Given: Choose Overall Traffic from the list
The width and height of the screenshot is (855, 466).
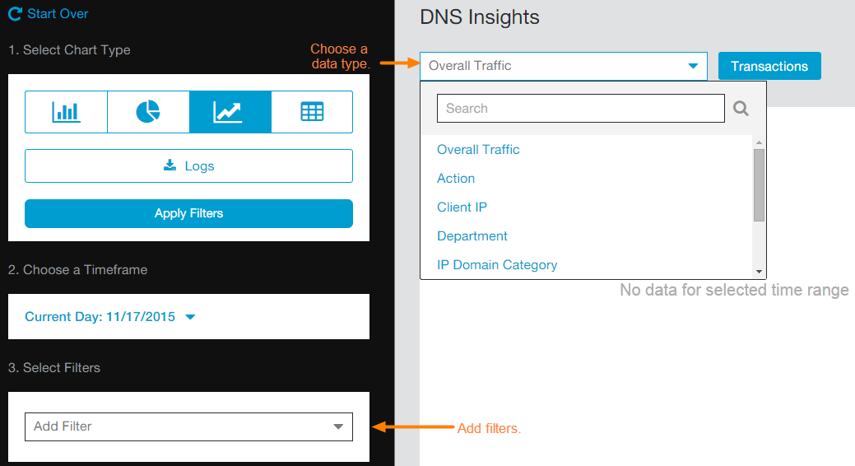Looking at the screenshot, I should click(478, 150).
